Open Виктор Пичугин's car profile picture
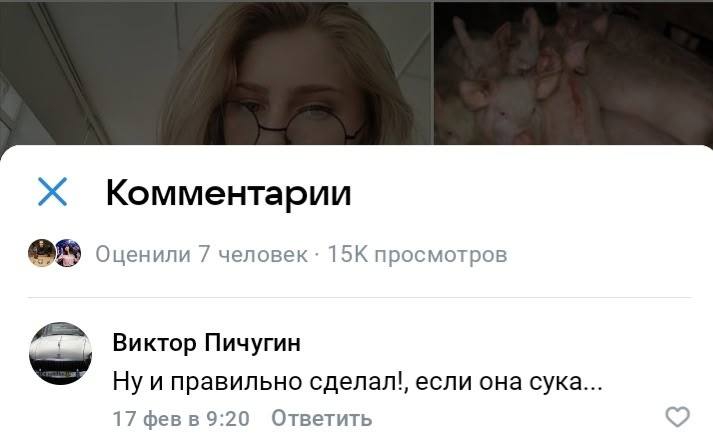The height and width of the screenshot is (444, 713). point(60,353)
